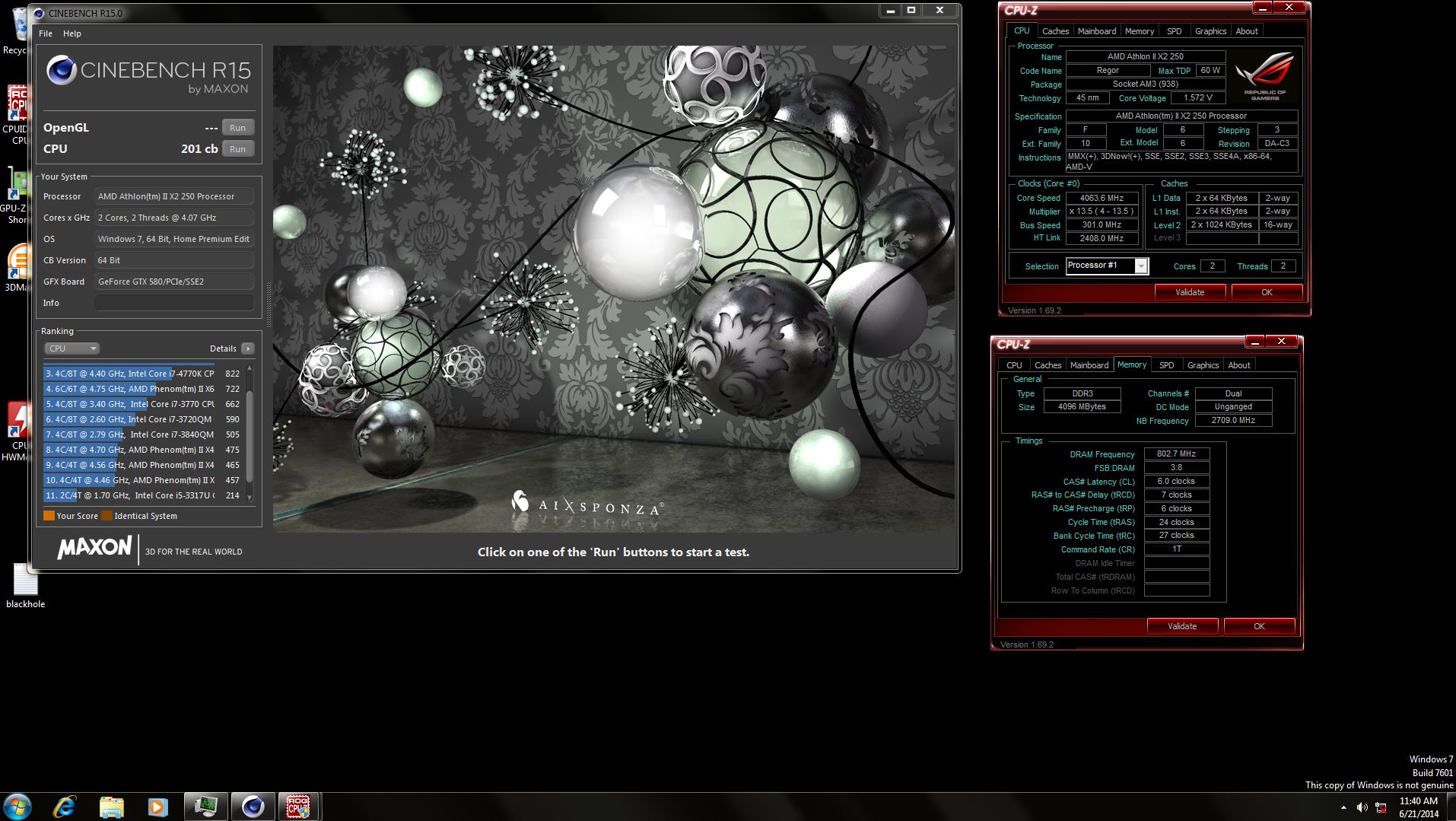The width and height of the screenshot is (1456, 821).
Task: Launch Internet Explorer from taskbar
Action: (x=65, y=807)
